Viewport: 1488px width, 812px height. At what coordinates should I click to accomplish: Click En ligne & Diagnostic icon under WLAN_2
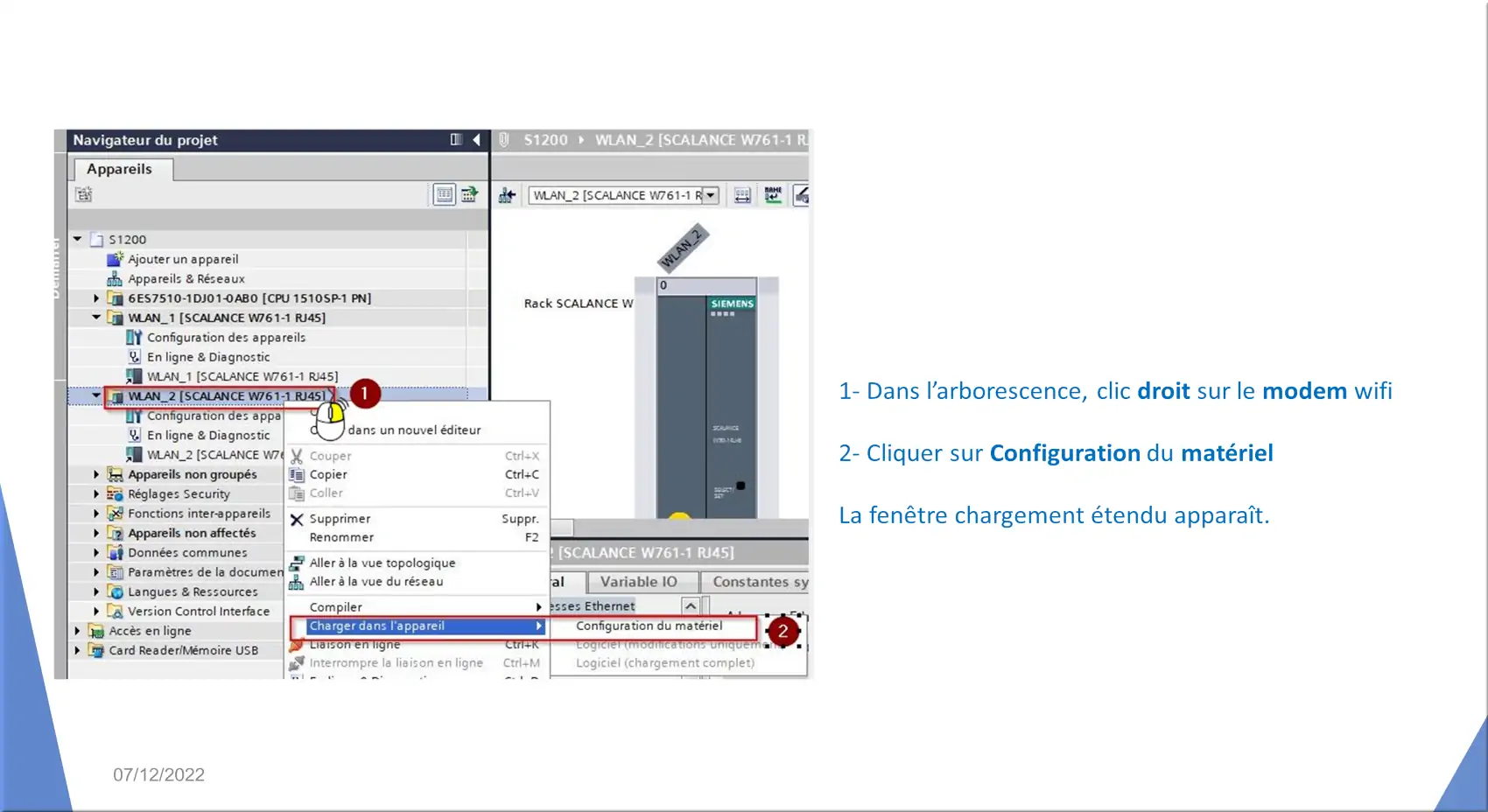pyautogui.click(x=134, y=435)
